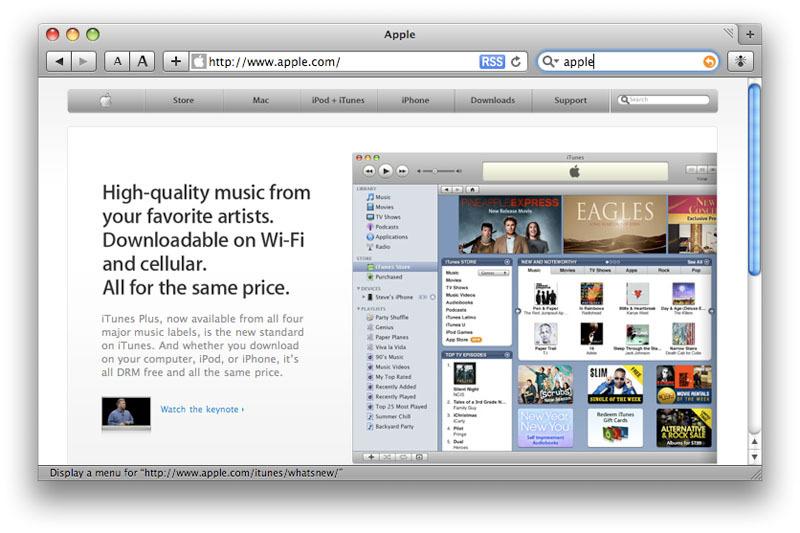800x533 pixels.
Task: Click the Eagles banner image
Action: click(x=615, y=223)
